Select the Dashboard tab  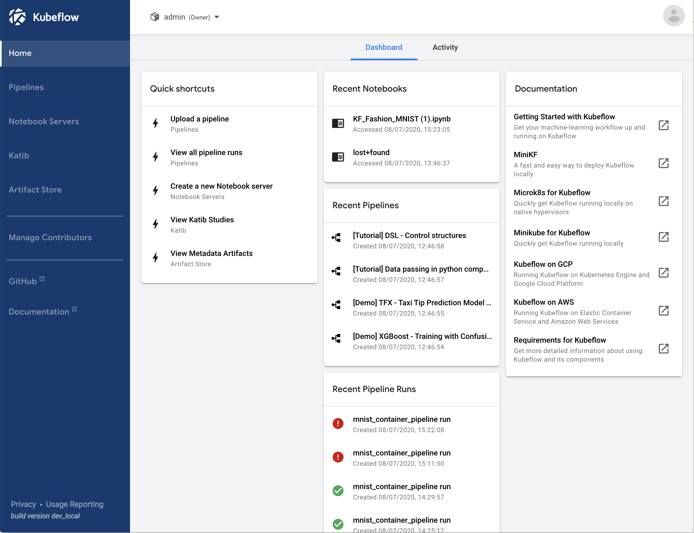383,47
